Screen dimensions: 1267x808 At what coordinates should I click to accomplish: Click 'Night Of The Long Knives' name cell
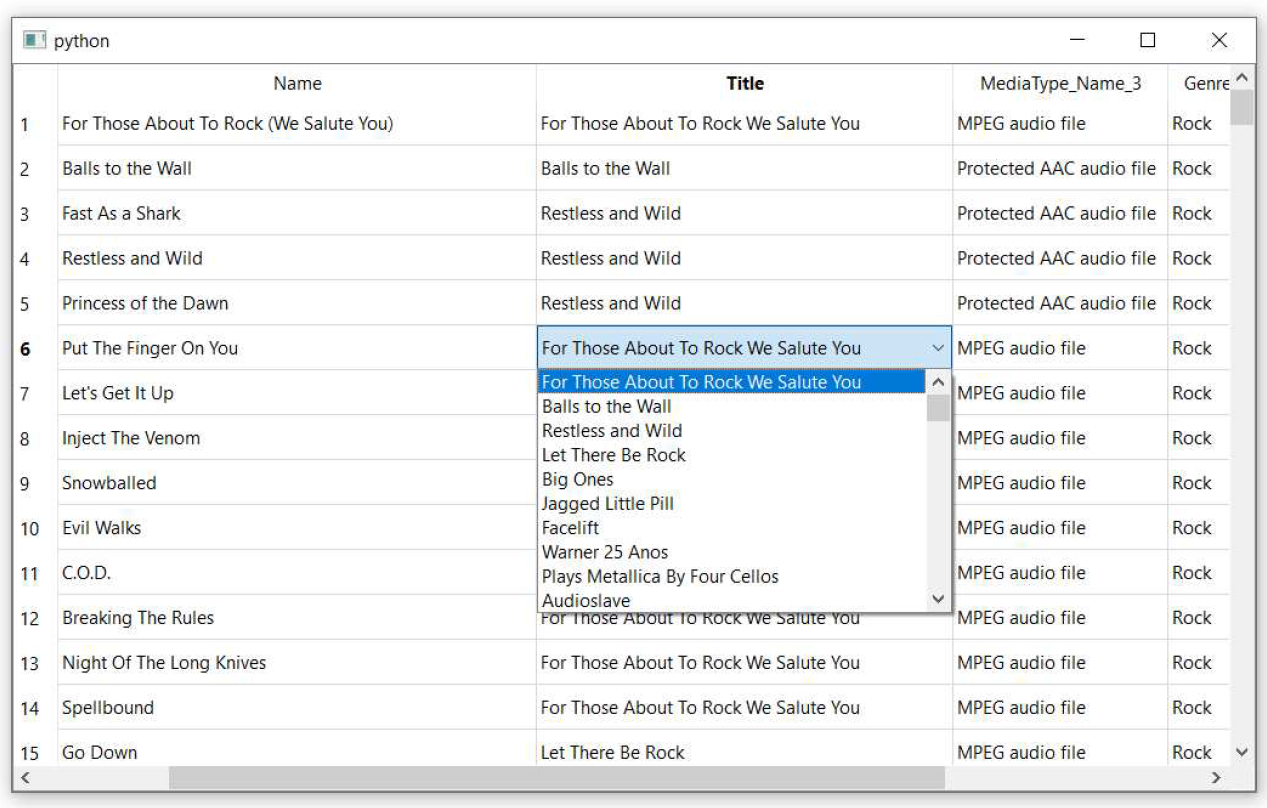[x=297, y=663]
